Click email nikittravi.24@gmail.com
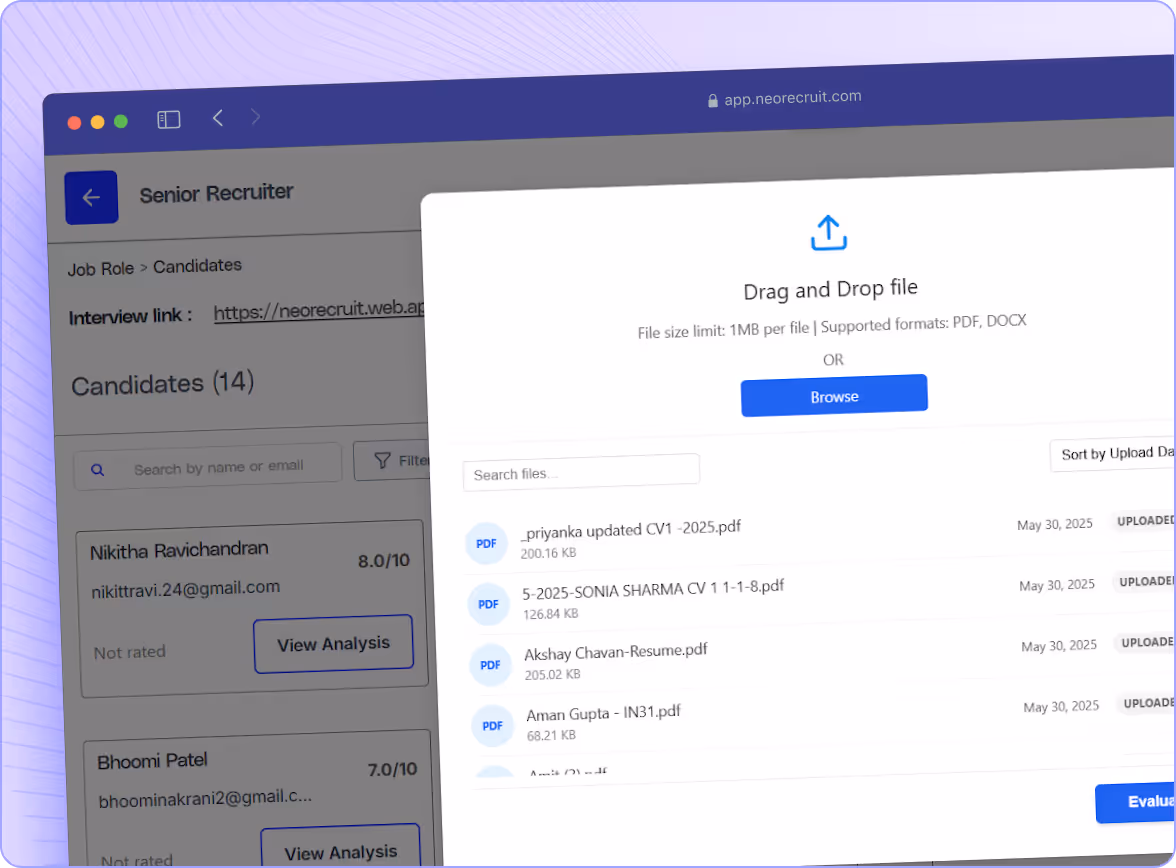This screenshot has height=868, width=1176. pos(185,589)
